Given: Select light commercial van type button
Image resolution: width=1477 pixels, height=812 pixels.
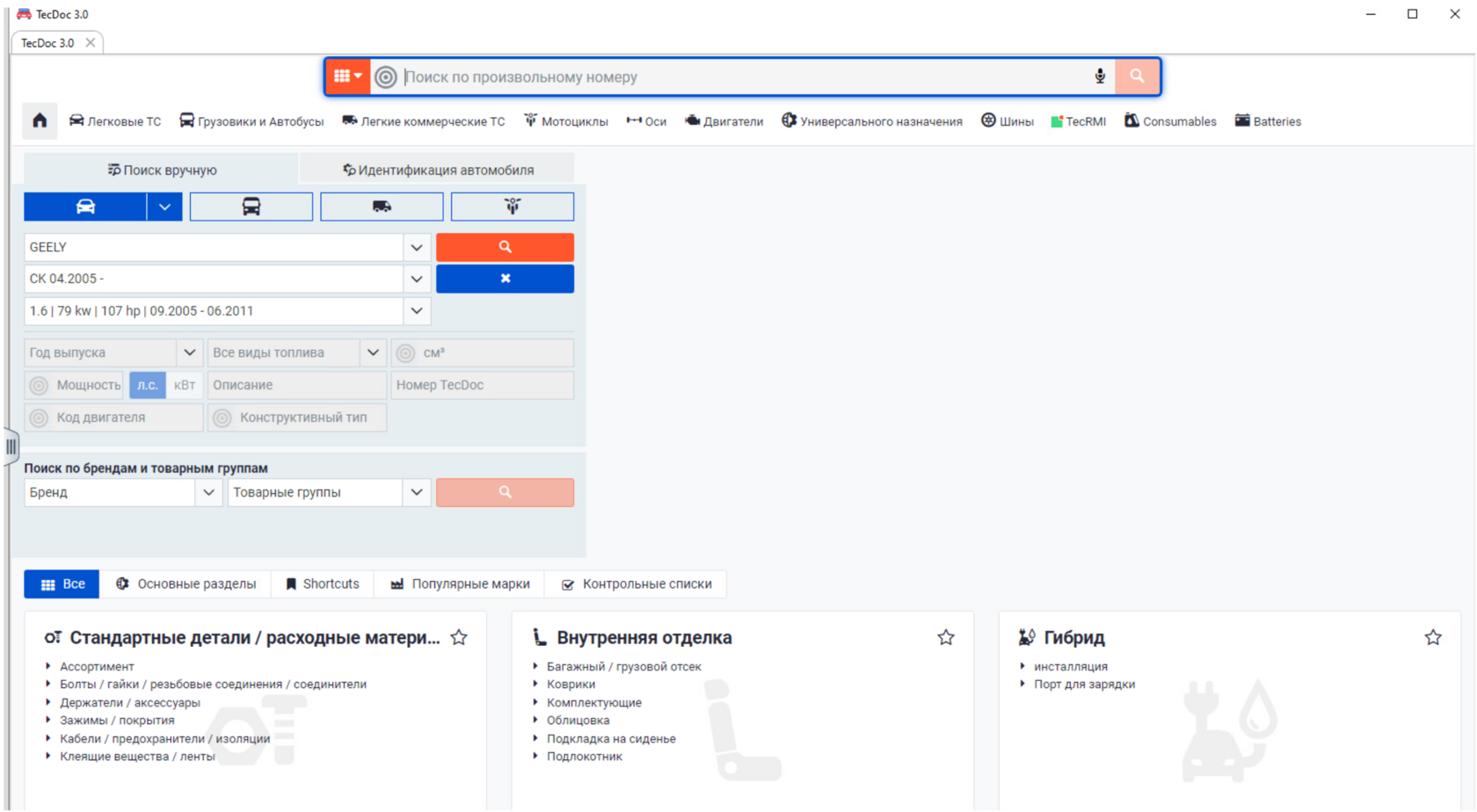Looking at the screenshot, I should [x=382, y=207].
